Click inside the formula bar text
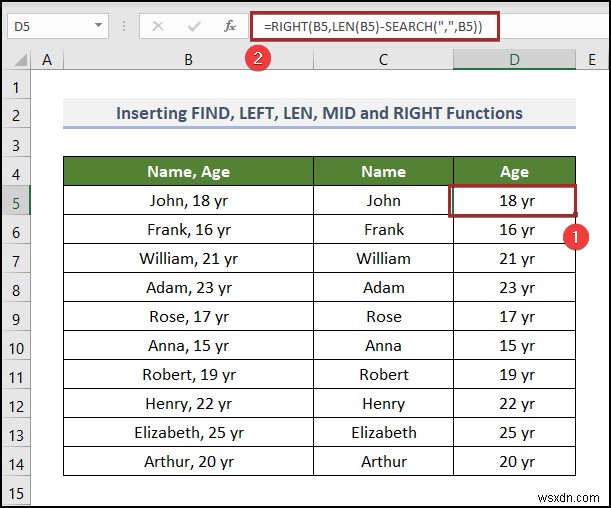The image size is (611, 508). click(373, 26)
